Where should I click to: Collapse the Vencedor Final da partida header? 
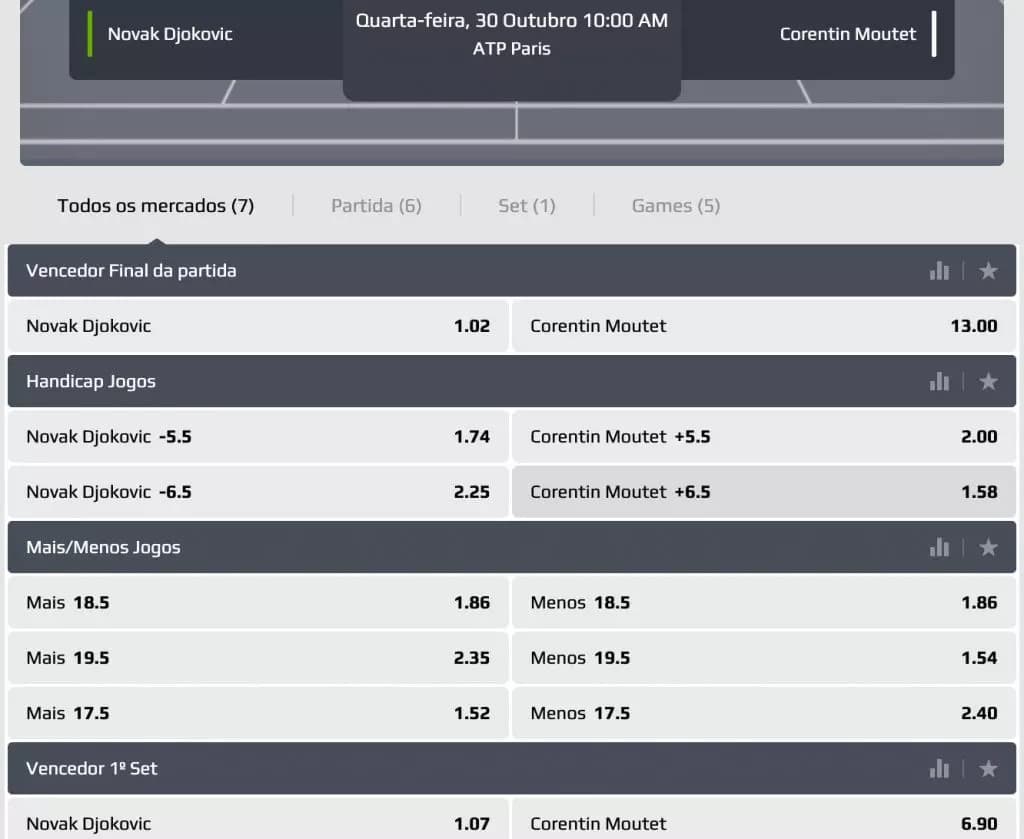click(400, 271)
